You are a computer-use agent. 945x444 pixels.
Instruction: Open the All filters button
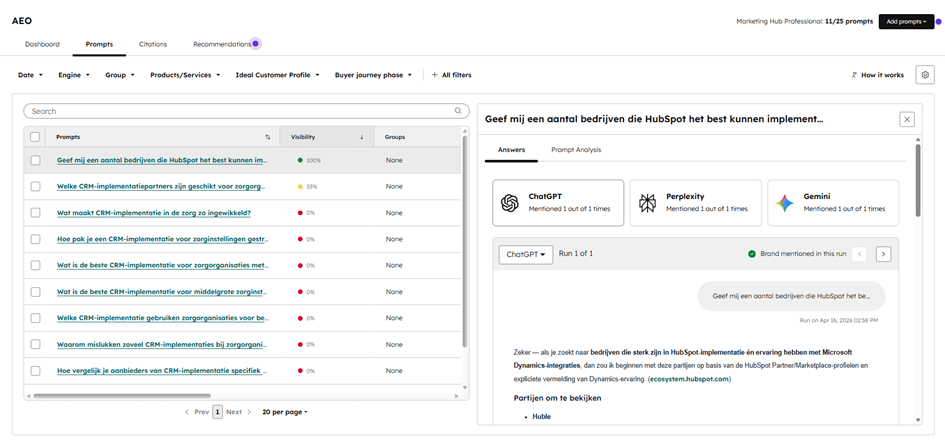[451, 75]
